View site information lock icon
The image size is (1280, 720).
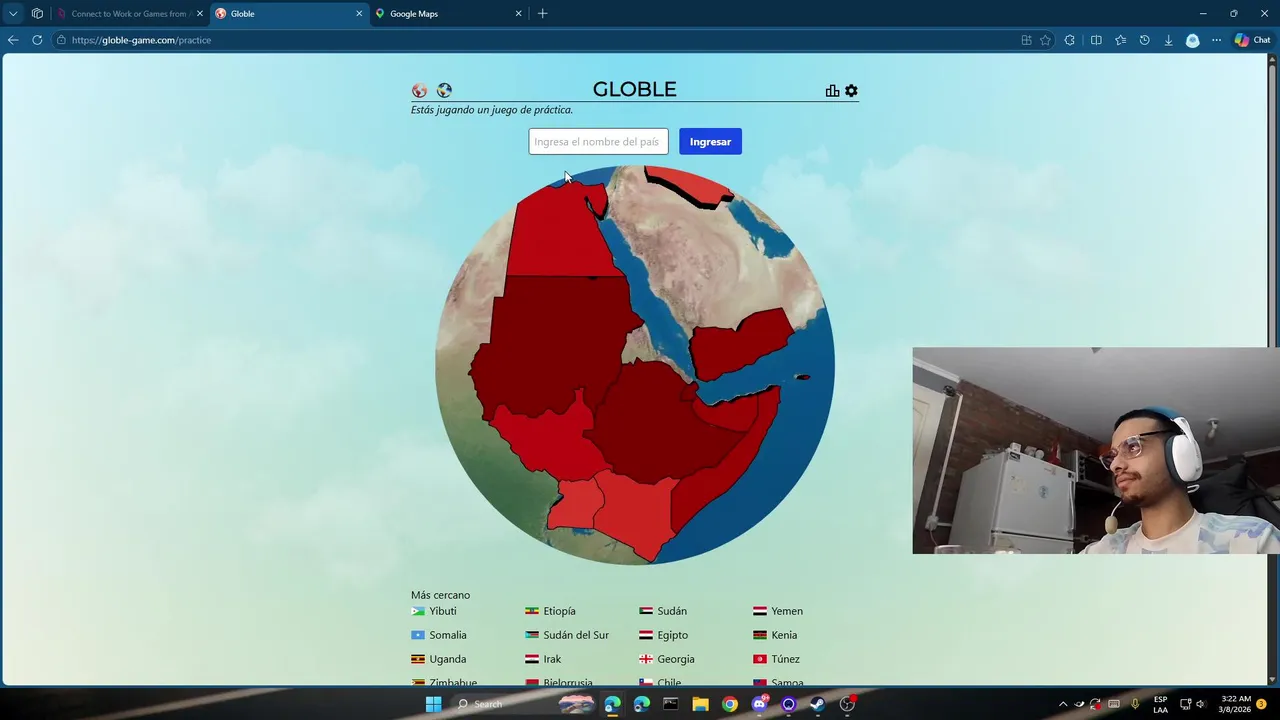(x=61, y=40)
